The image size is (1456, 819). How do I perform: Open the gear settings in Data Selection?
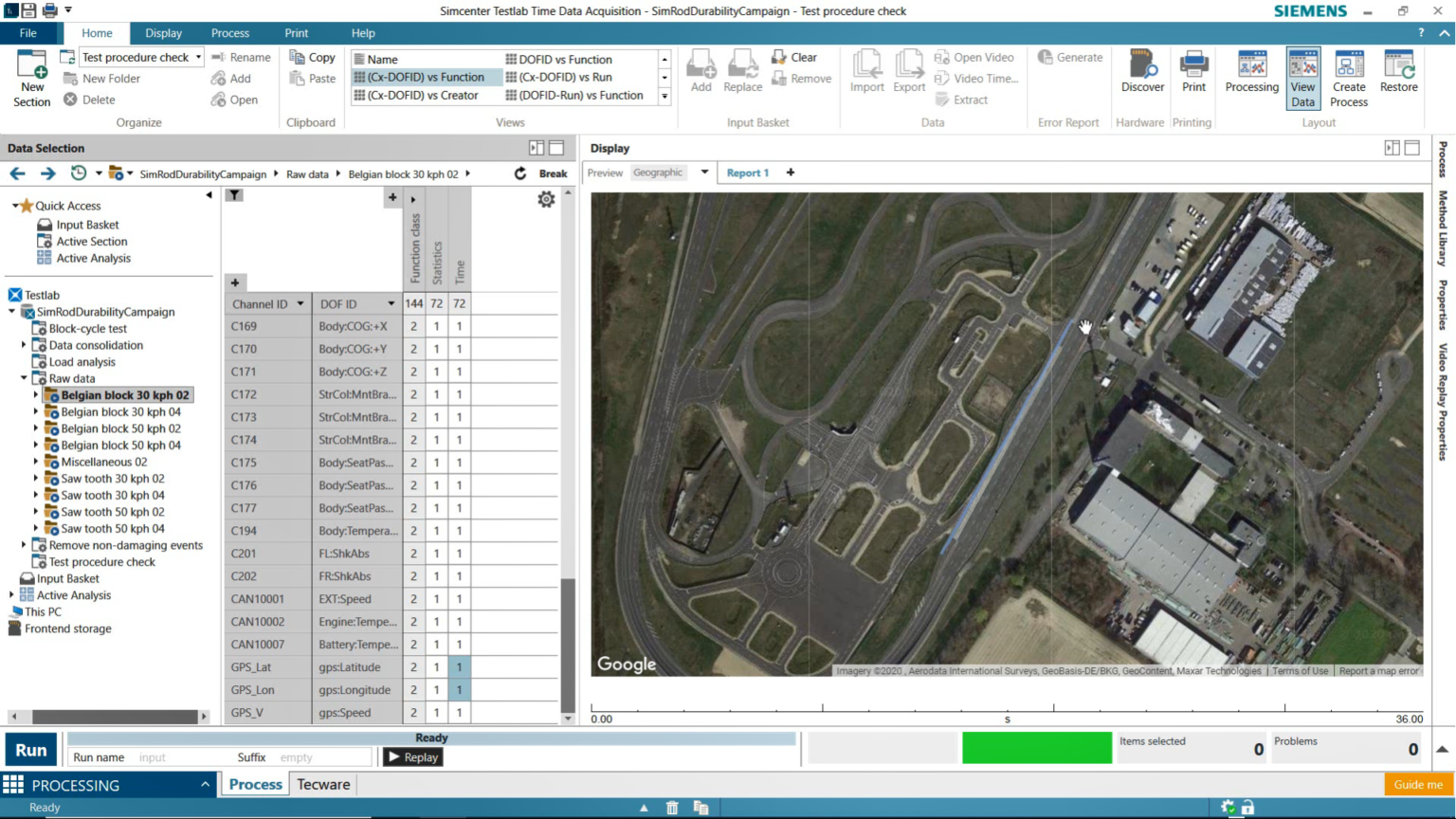tap(546, 199)
